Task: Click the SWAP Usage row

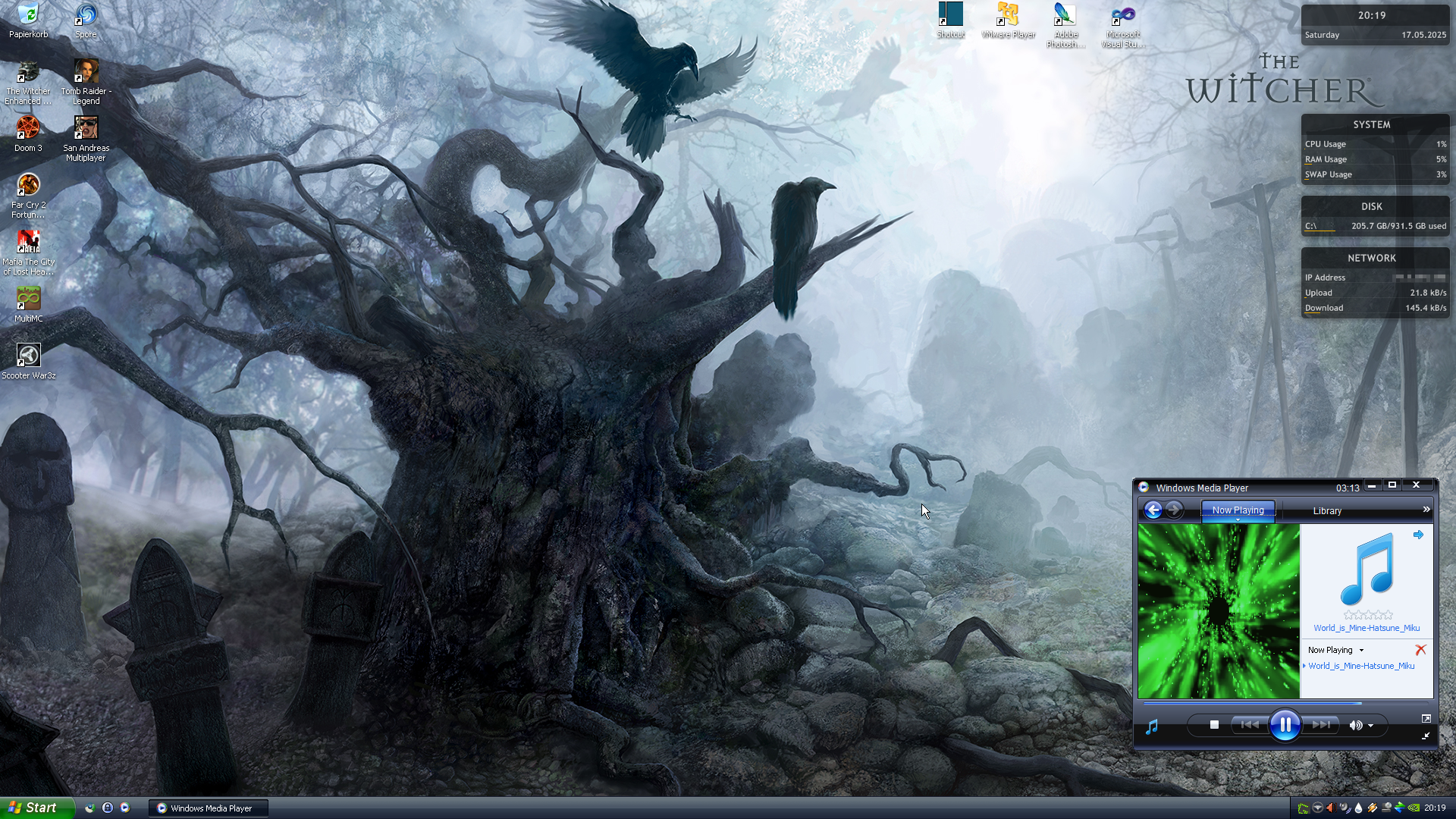Action: pos(1376,174)
